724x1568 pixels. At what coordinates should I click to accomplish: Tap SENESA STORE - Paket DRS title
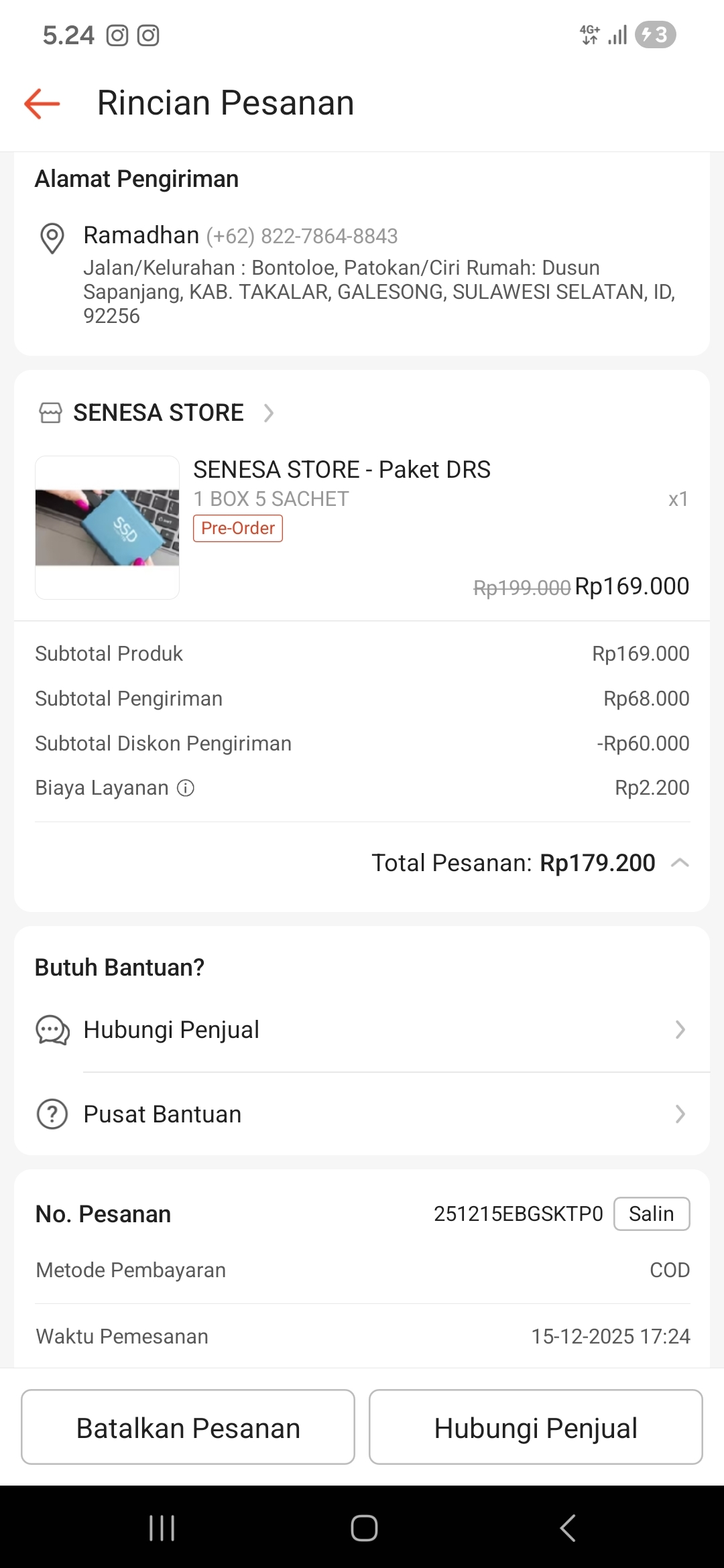tap(342, 470)
